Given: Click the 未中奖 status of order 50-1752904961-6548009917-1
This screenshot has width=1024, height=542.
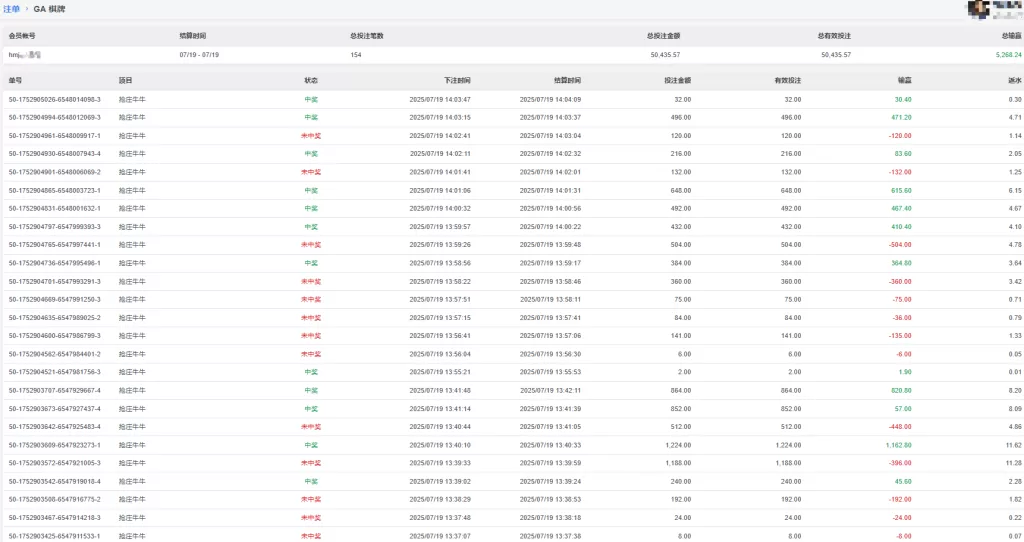Looking at the screenshot, I should 311,136.
